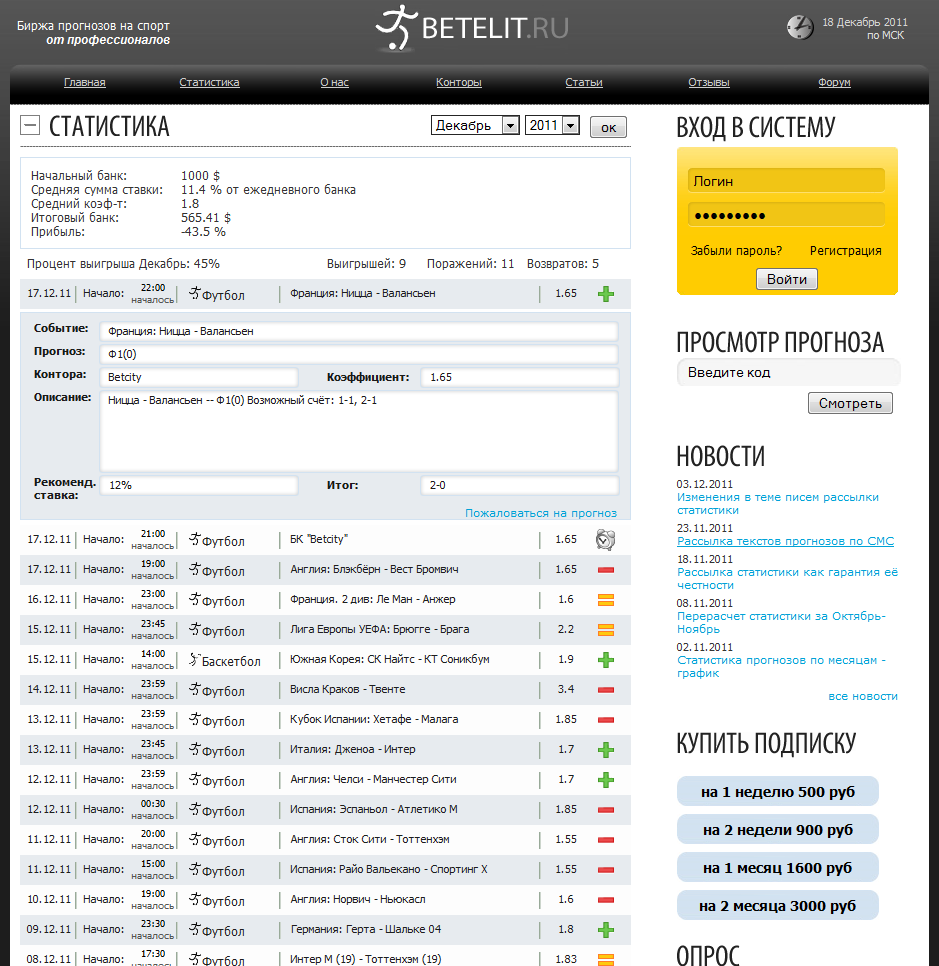Click green plus icon for Ницца - Валансьен
The image size is (939, 966).
click(x=605, y=294)
